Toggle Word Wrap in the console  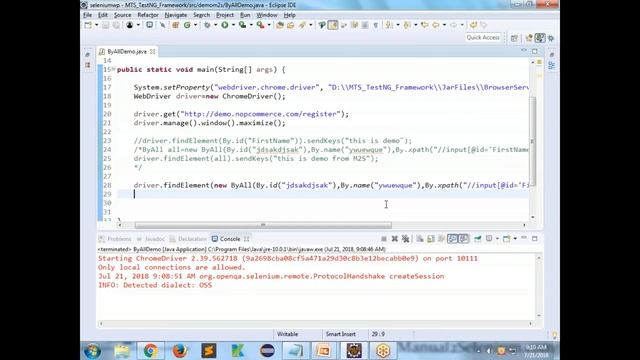point(441,239)
